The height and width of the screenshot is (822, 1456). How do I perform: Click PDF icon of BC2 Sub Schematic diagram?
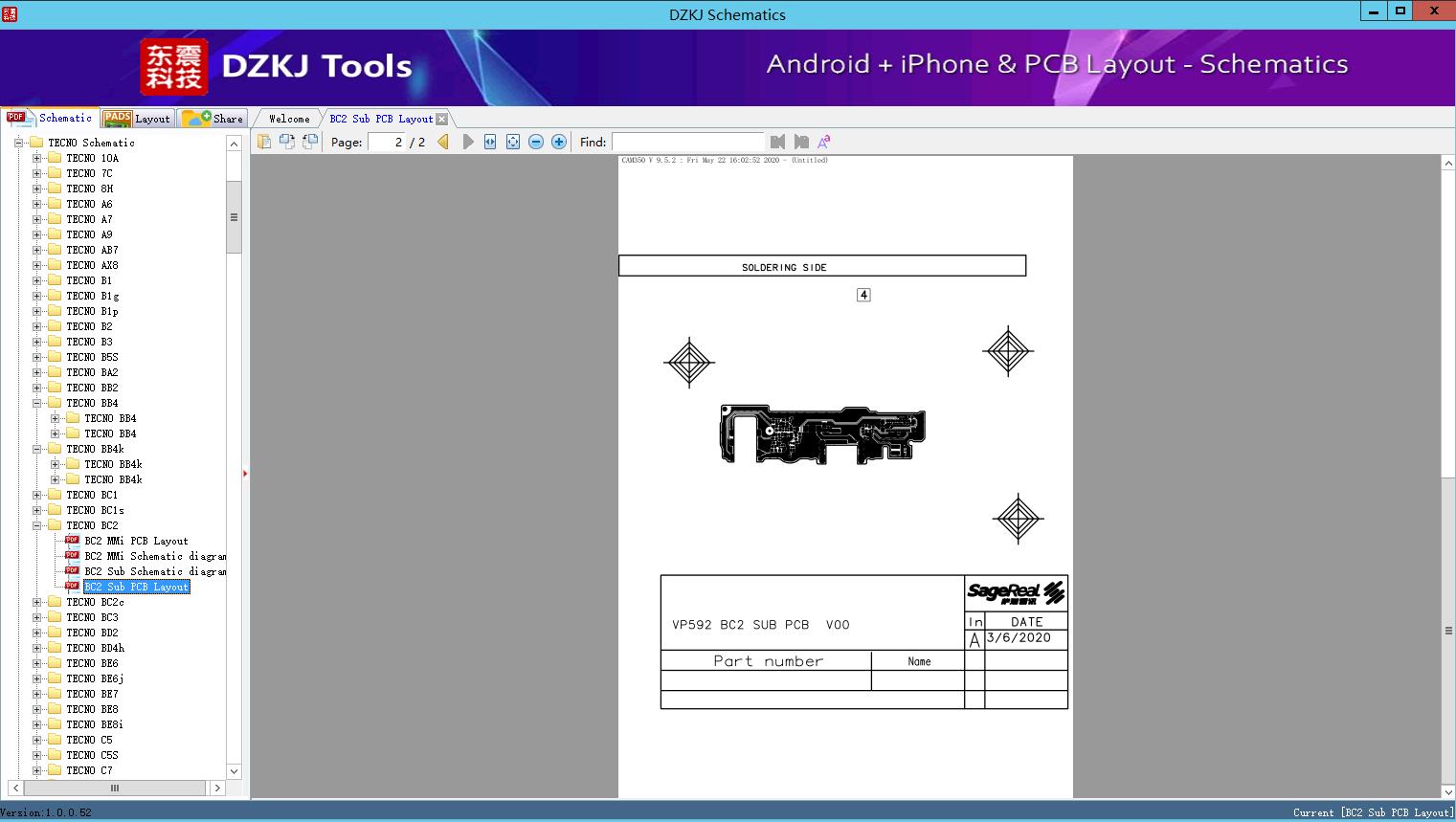[72, 570]
